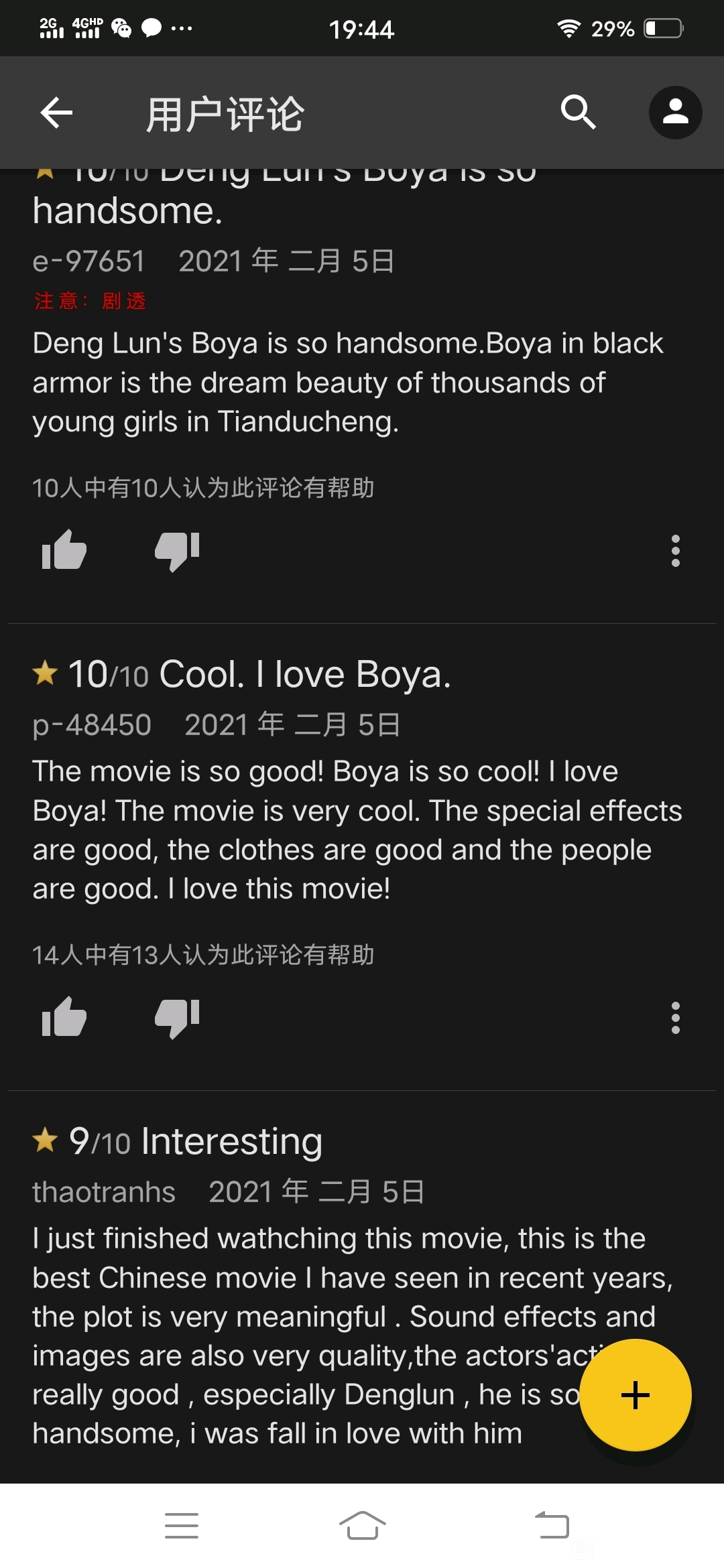Tap the Android recent apps menu button
The height and width of the screenshot is (1568, 724).
(182, 1526)
